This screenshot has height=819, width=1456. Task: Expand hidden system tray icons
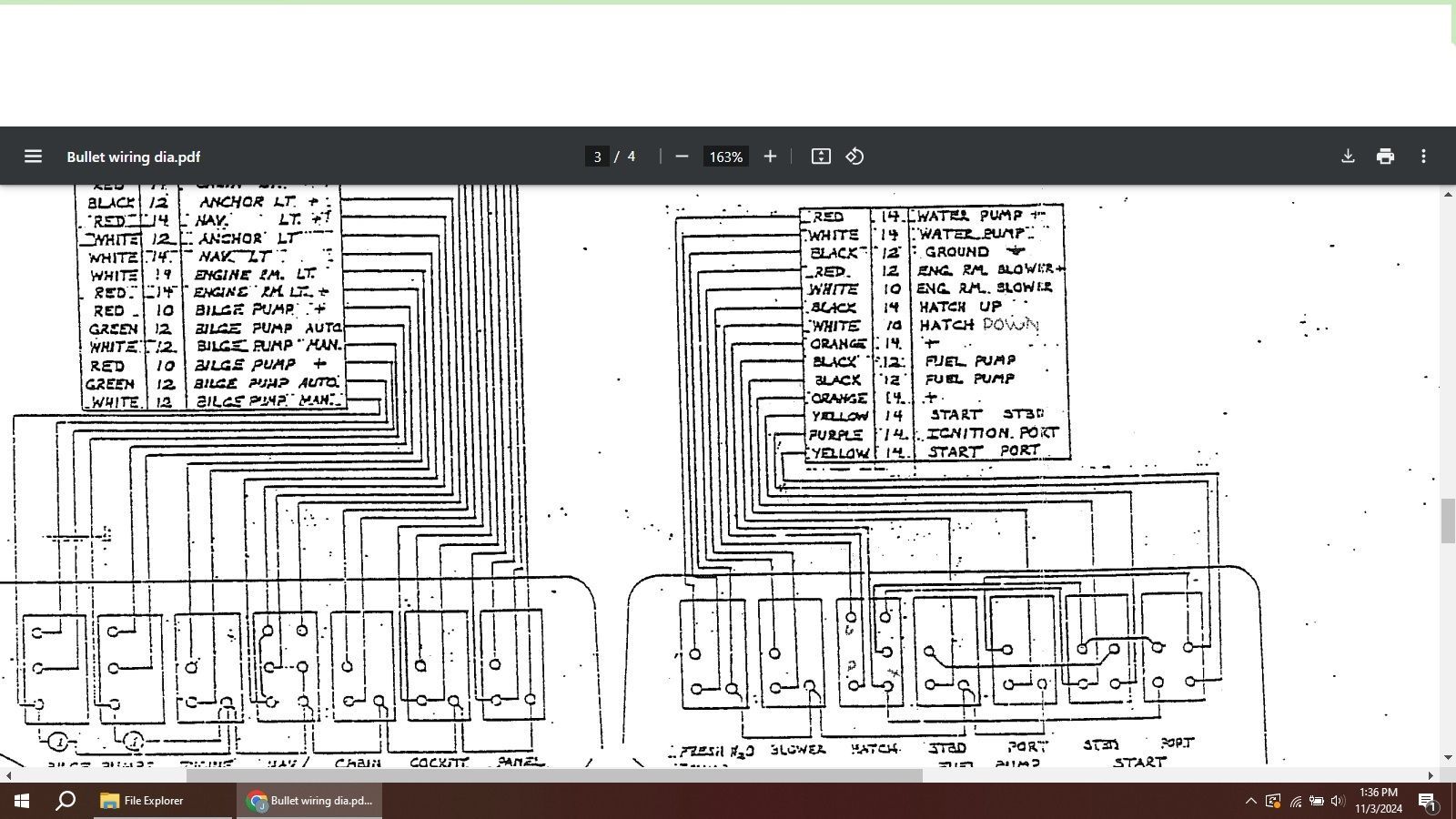coord(1250,801)
